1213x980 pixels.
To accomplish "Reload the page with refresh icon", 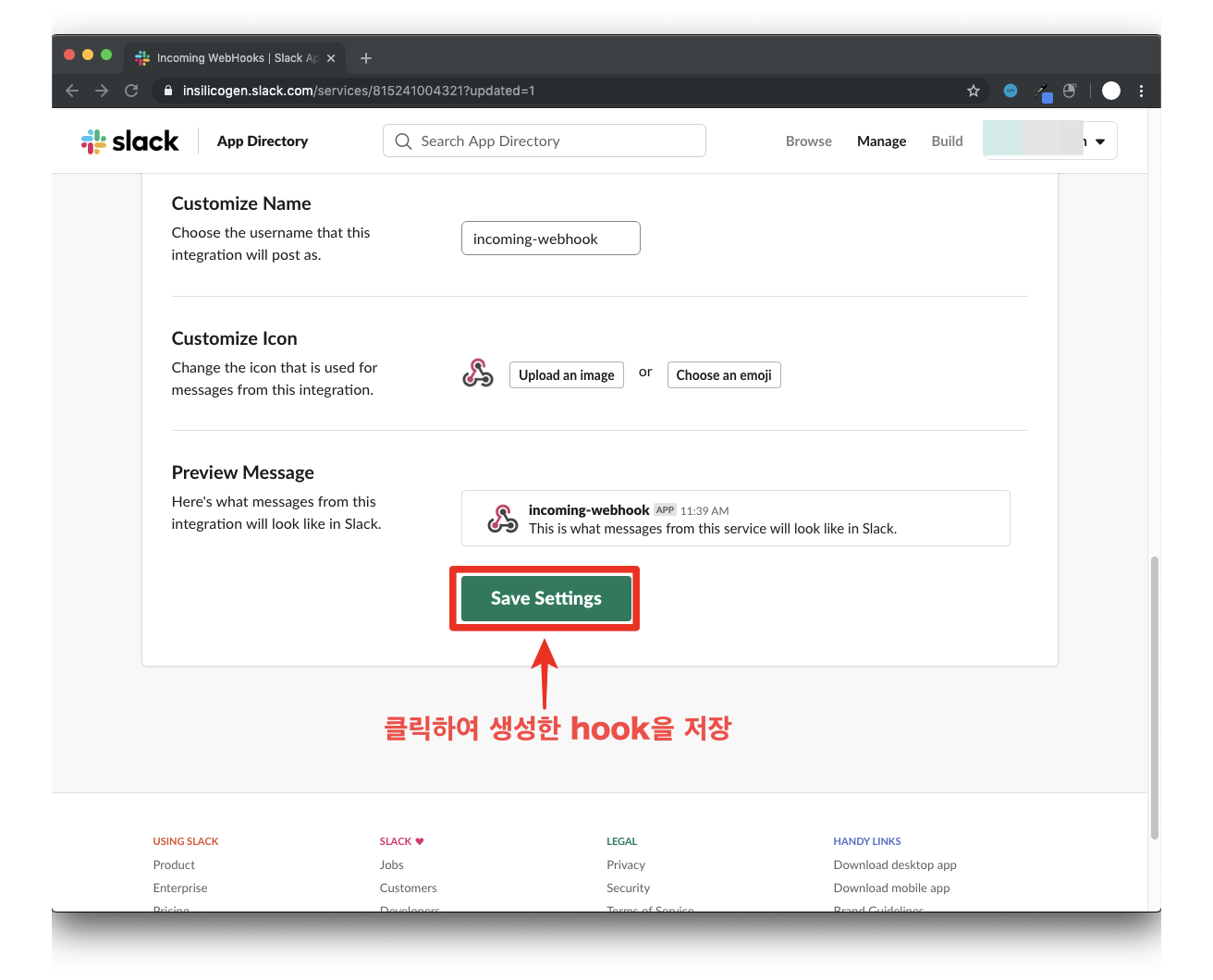I will point(131,91).
